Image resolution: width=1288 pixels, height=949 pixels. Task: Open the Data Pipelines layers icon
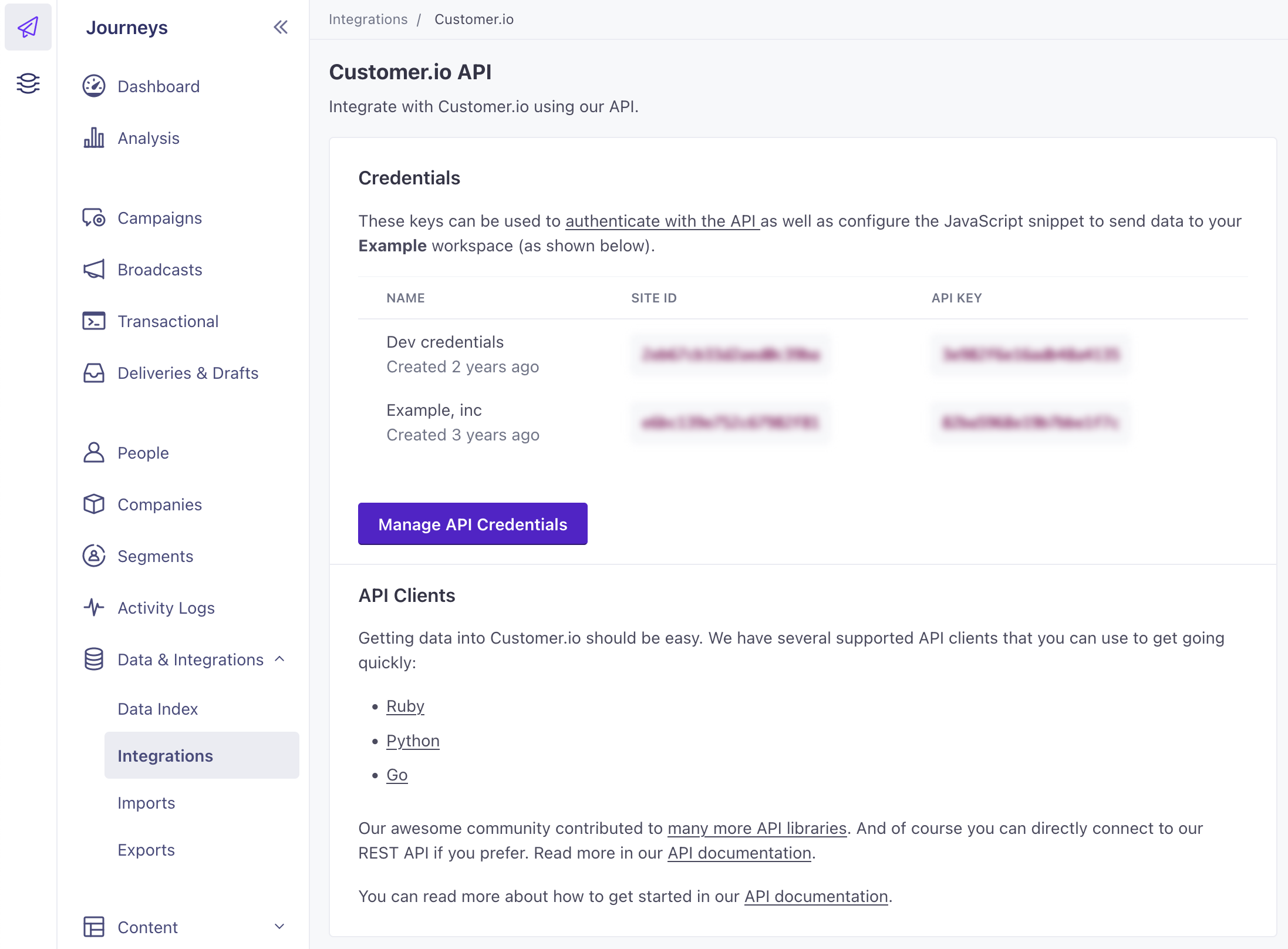[x=28, y=83]
